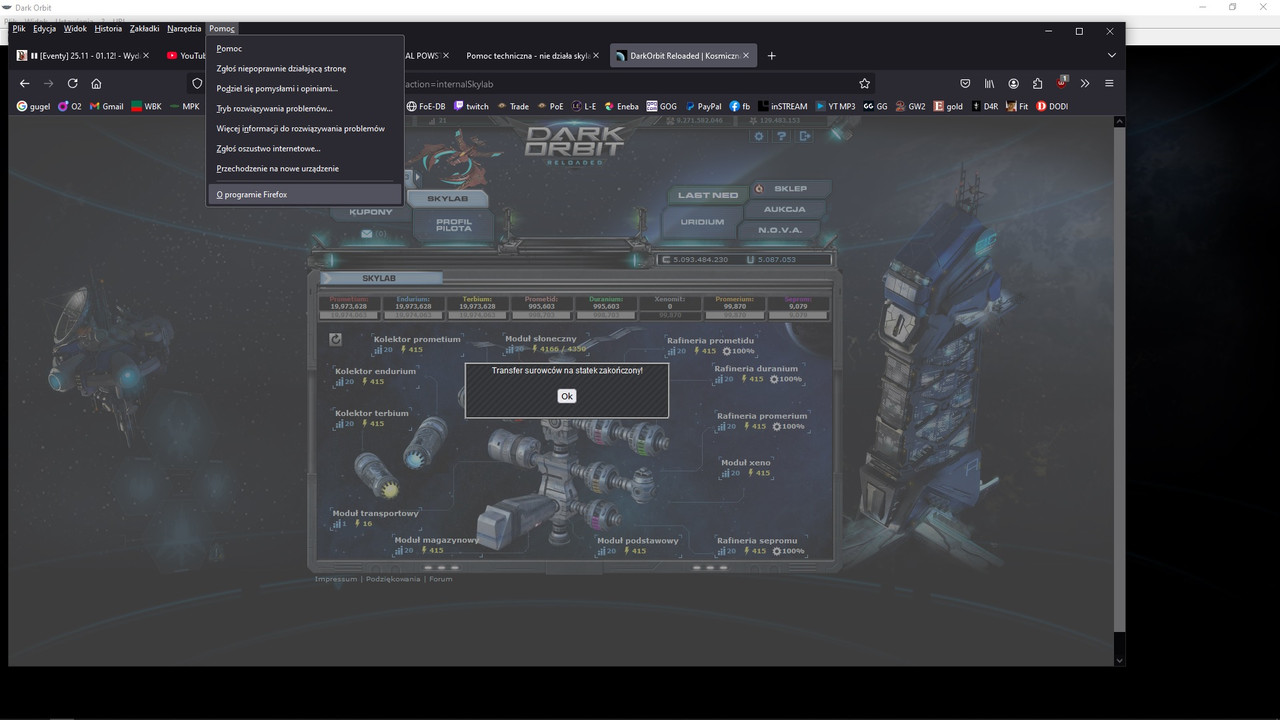
Task: Choose Tryb rozwiązywania problemów menu item
Action: (305, 108)
